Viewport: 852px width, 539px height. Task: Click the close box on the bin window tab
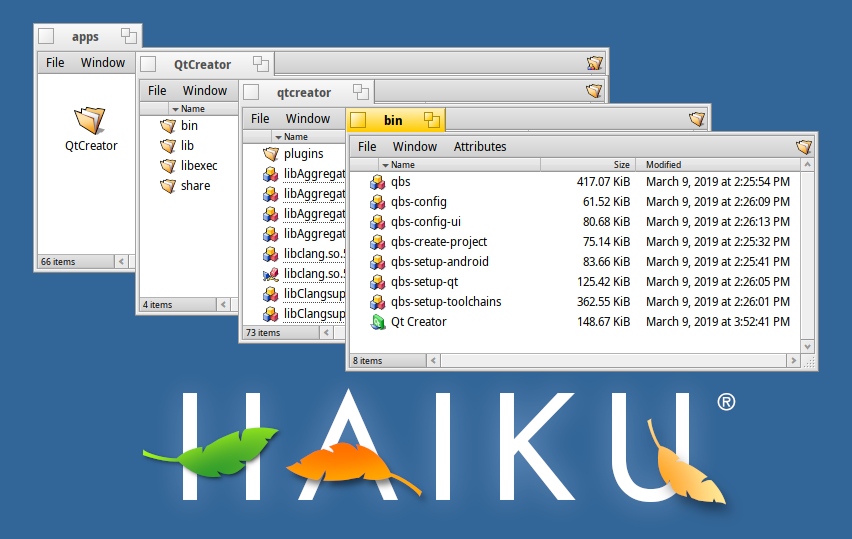click(358, 120)
